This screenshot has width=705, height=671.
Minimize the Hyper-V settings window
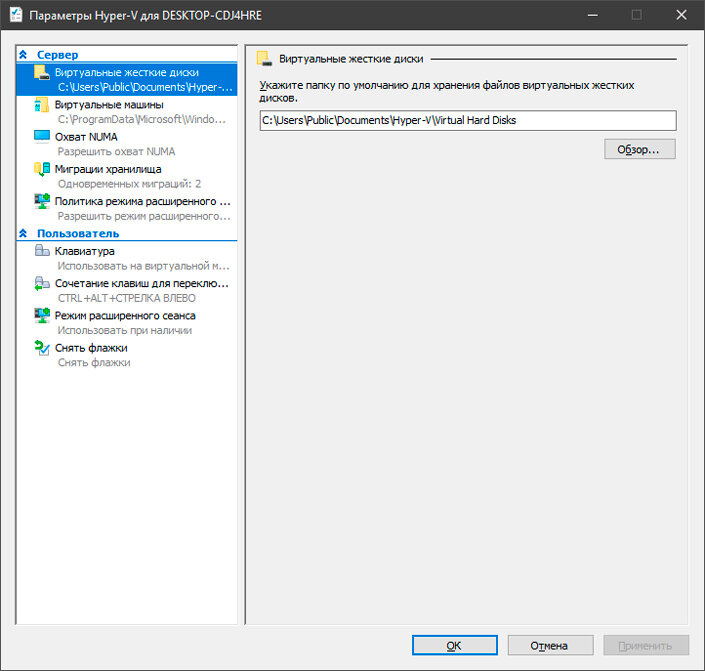[x=593, y=15]
